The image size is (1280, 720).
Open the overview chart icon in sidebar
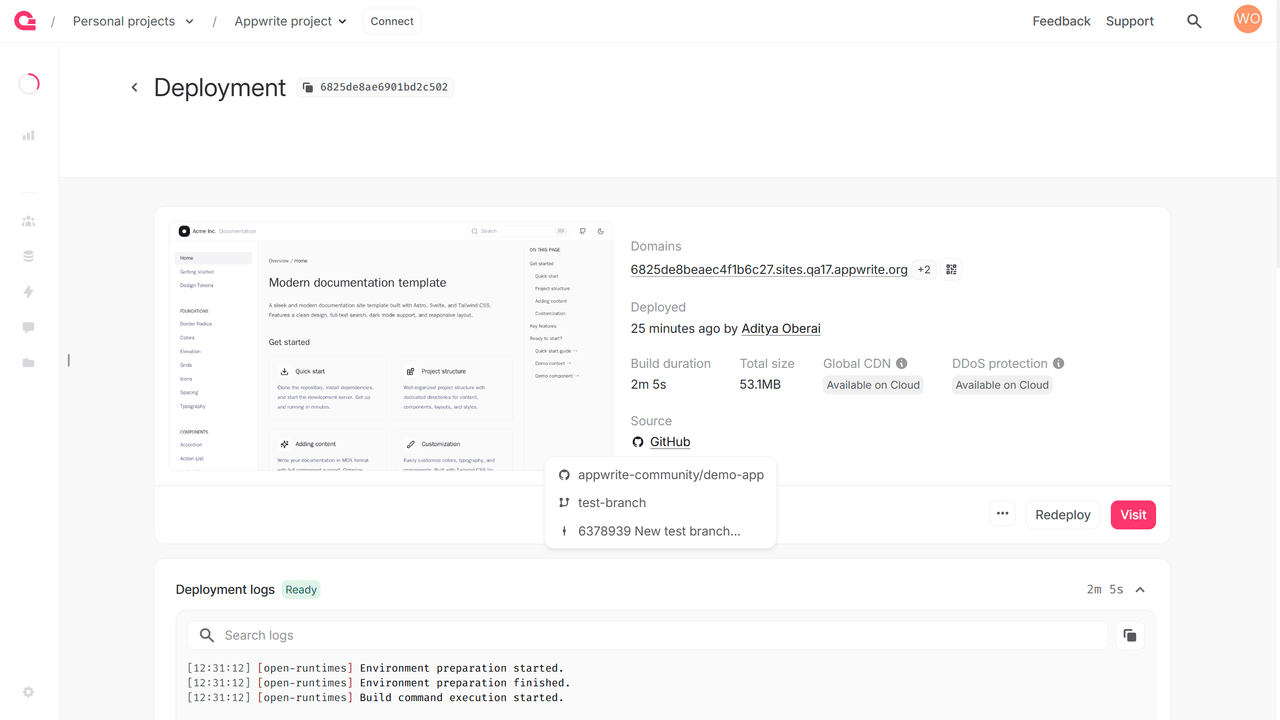click(28, 135)
